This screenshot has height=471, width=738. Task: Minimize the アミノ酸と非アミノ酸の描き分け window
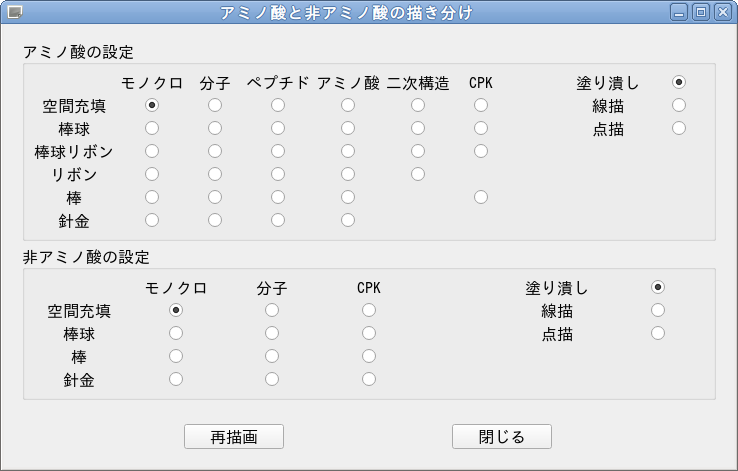click(679, 12)
